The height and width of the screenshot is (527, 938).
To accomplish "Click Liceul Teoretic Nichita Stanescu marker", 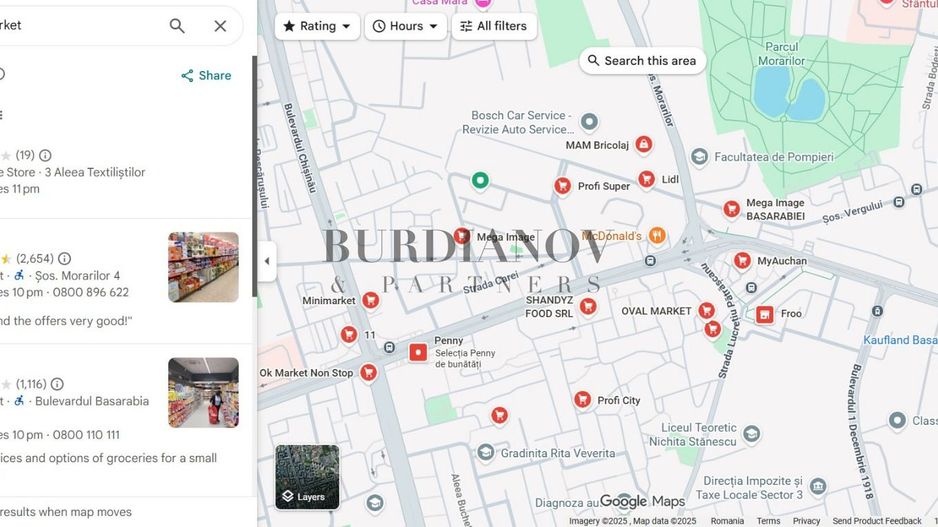I will (751, 434).
